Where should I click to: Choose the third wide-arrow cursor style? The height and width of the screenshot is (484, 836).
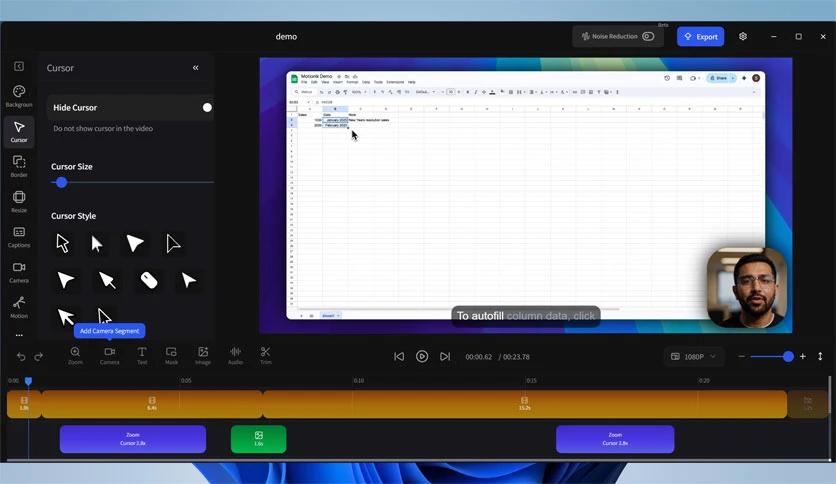click(135, 243)
